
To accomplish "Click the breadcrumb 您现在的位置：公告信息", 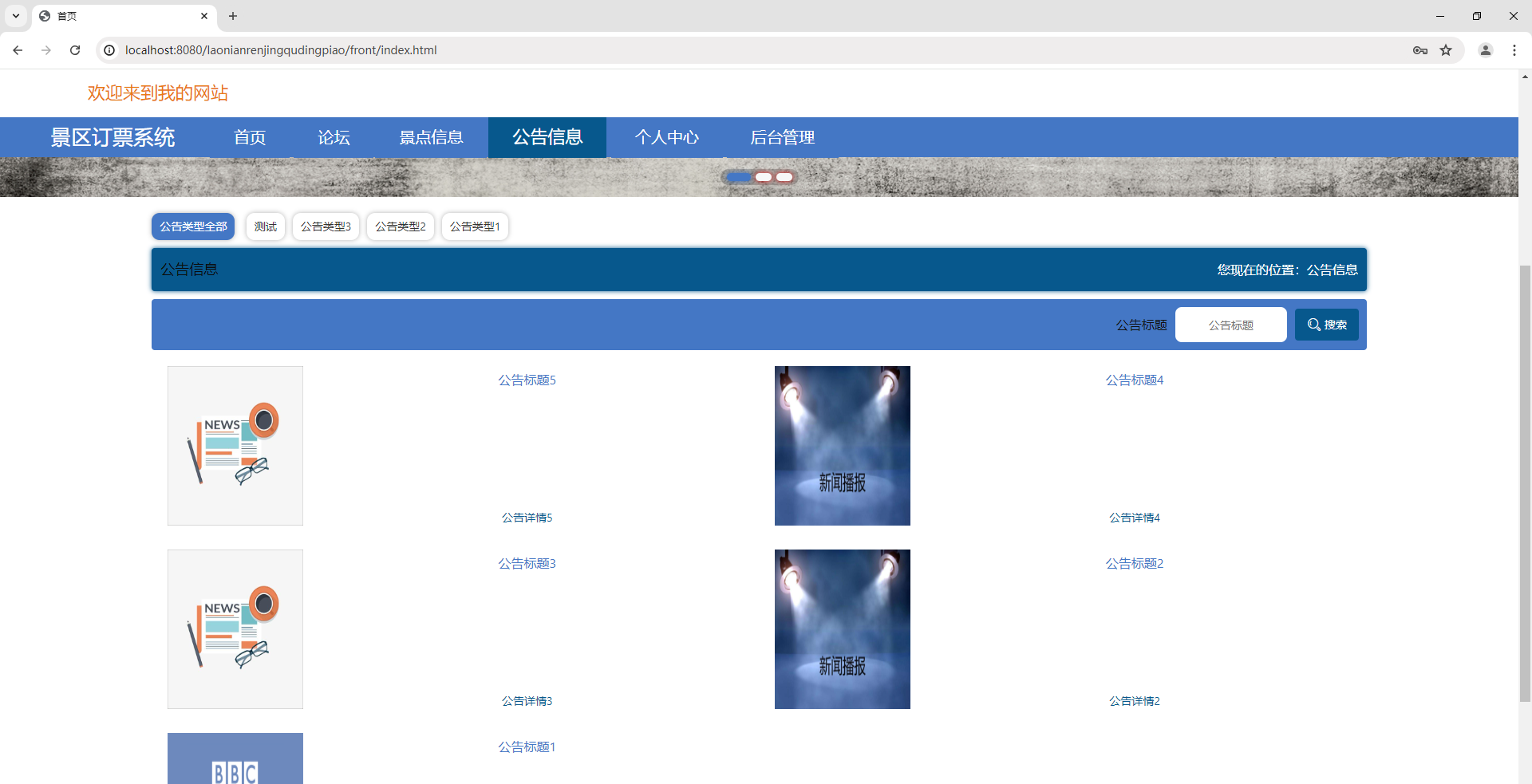I will click(x=1287, y=270).
